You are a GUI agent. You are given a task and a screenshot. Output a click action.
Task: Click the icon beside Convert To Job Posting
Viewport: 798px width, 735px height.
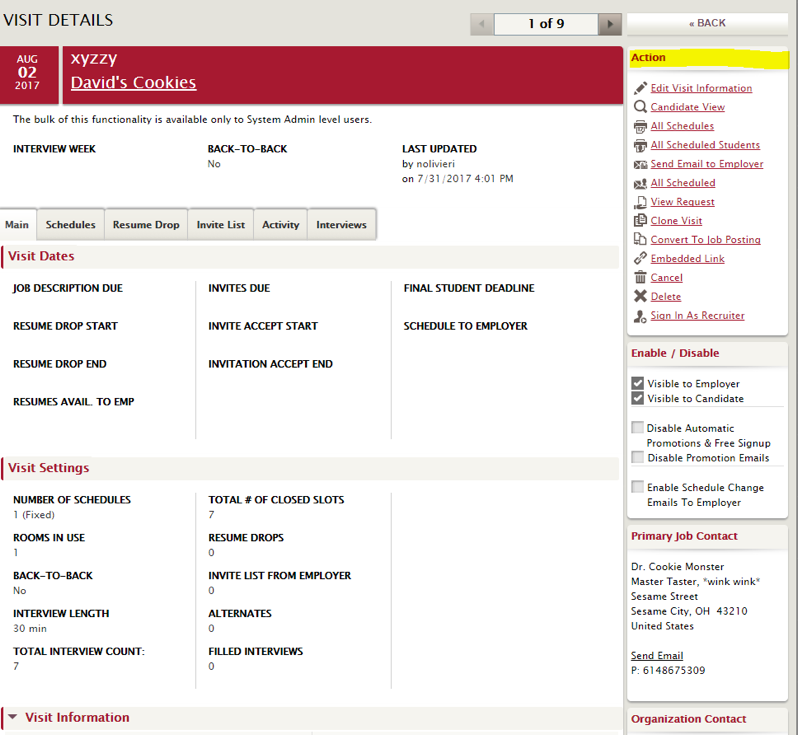point(640,239)
